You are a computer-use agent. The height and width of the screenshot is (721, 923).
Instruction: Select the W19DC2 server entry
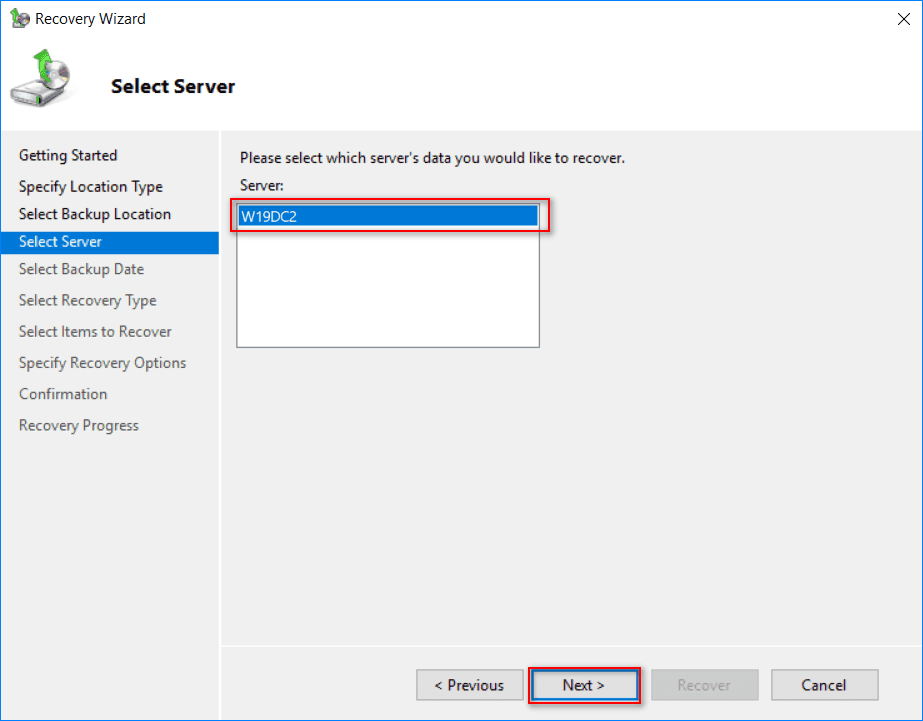click(x=387, y=216)
